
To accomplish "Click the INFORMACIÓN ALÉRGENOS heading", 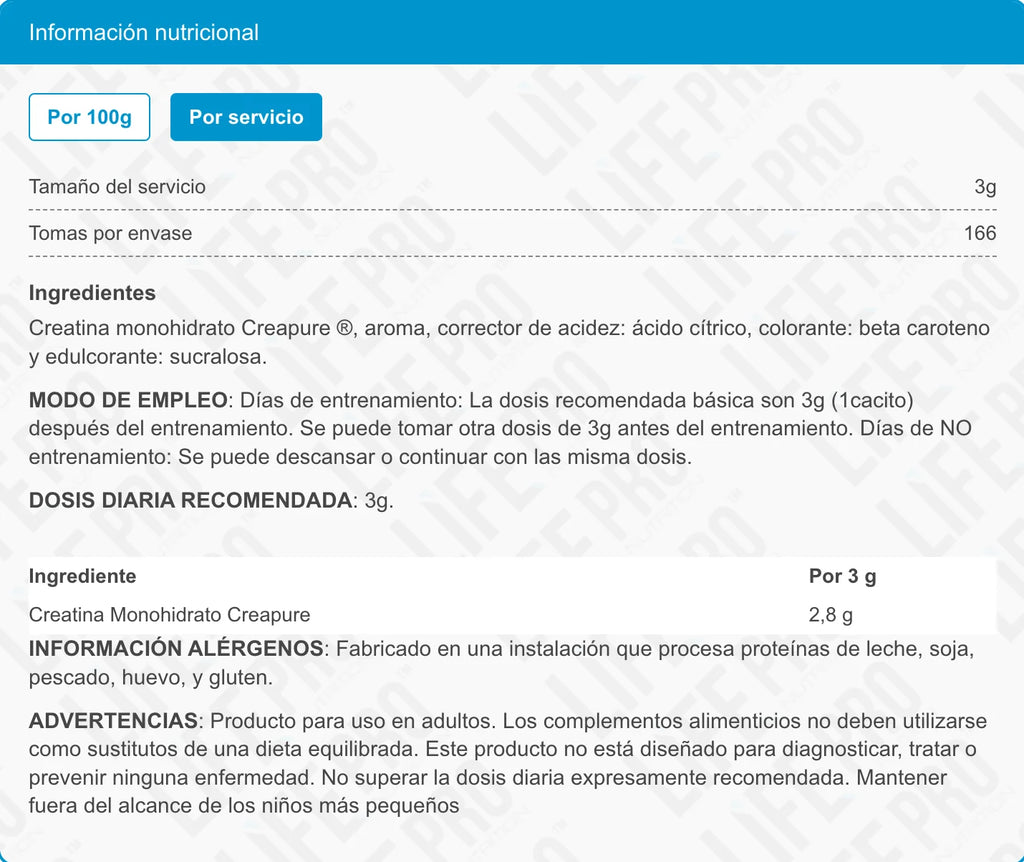I will (176, 648).
